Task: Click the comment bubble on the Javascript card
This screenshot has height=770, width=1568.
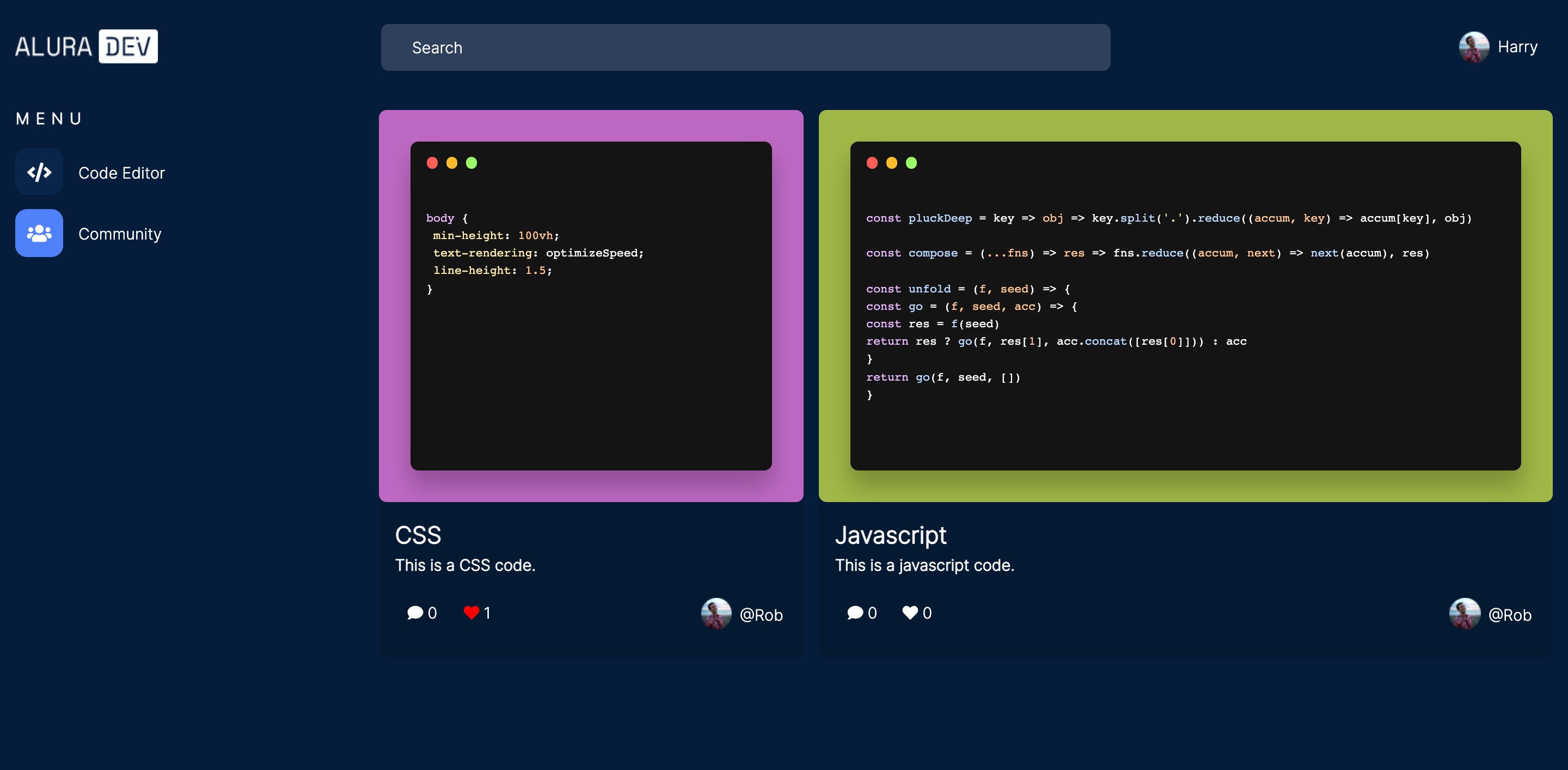Action: 855,612
